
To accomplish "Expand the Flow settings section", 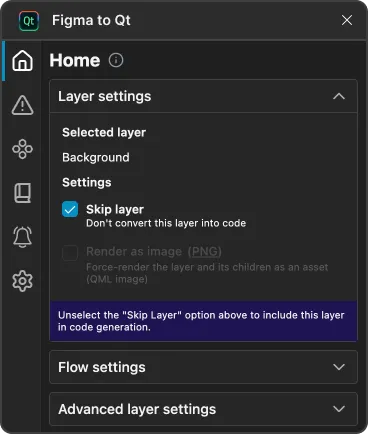I will click(x=203, y=367).
